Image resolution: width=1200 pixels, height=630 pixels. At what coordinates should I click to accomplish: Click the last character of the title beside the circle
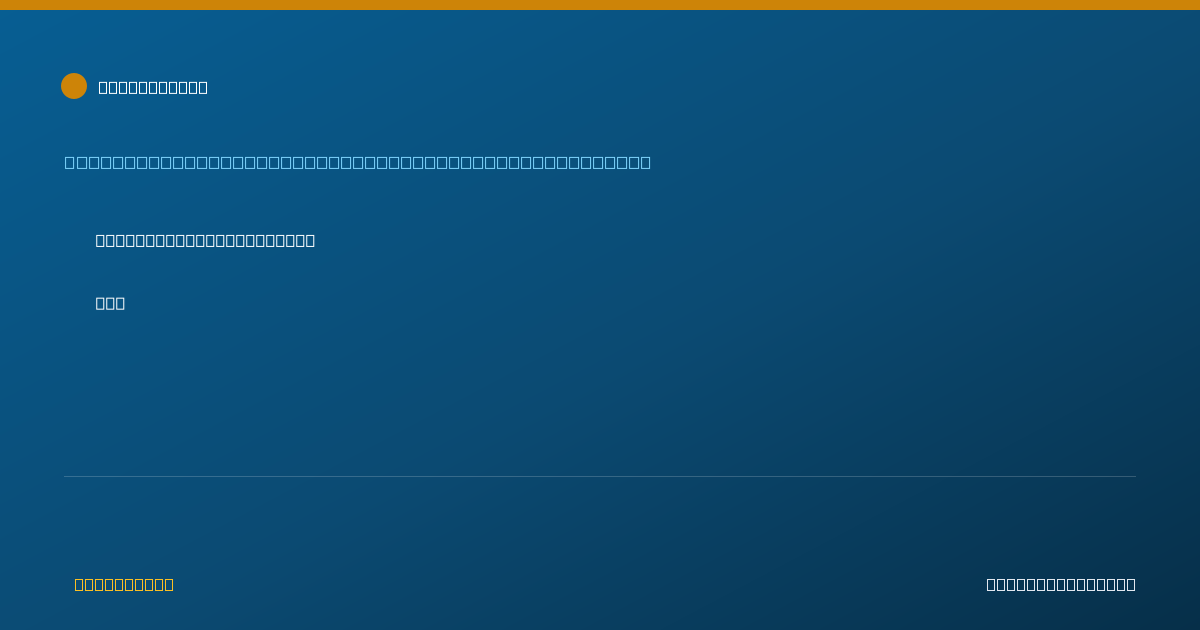(203, 87)
